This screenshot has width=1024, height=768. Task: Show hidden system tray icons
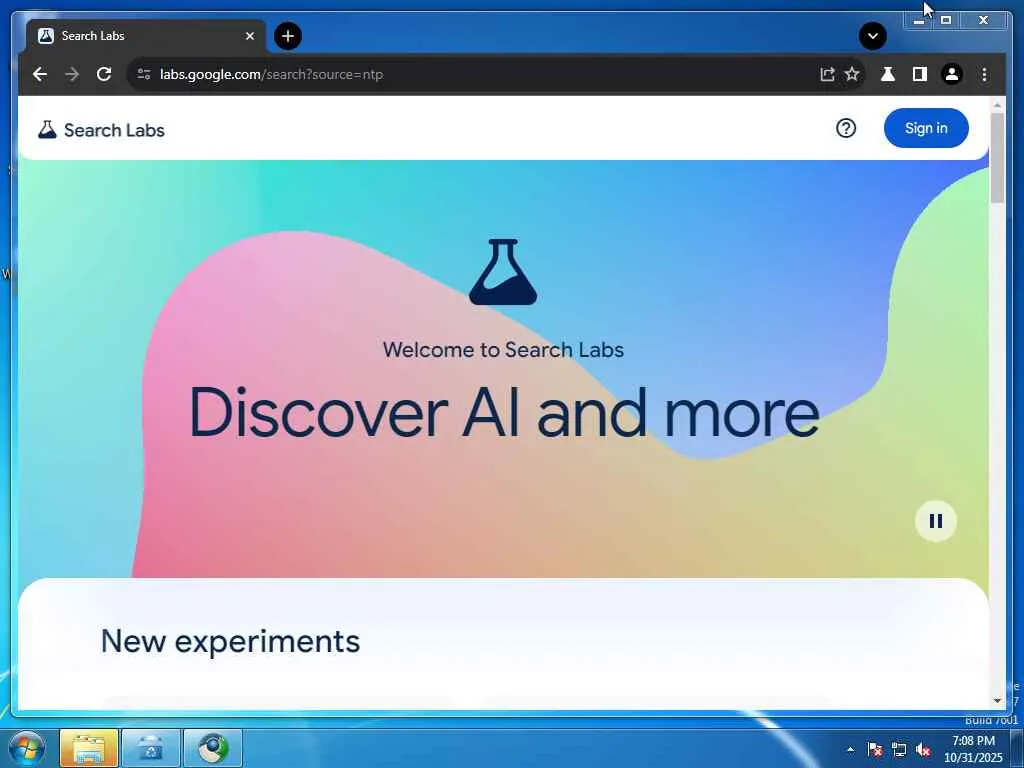tap(850, 749)
